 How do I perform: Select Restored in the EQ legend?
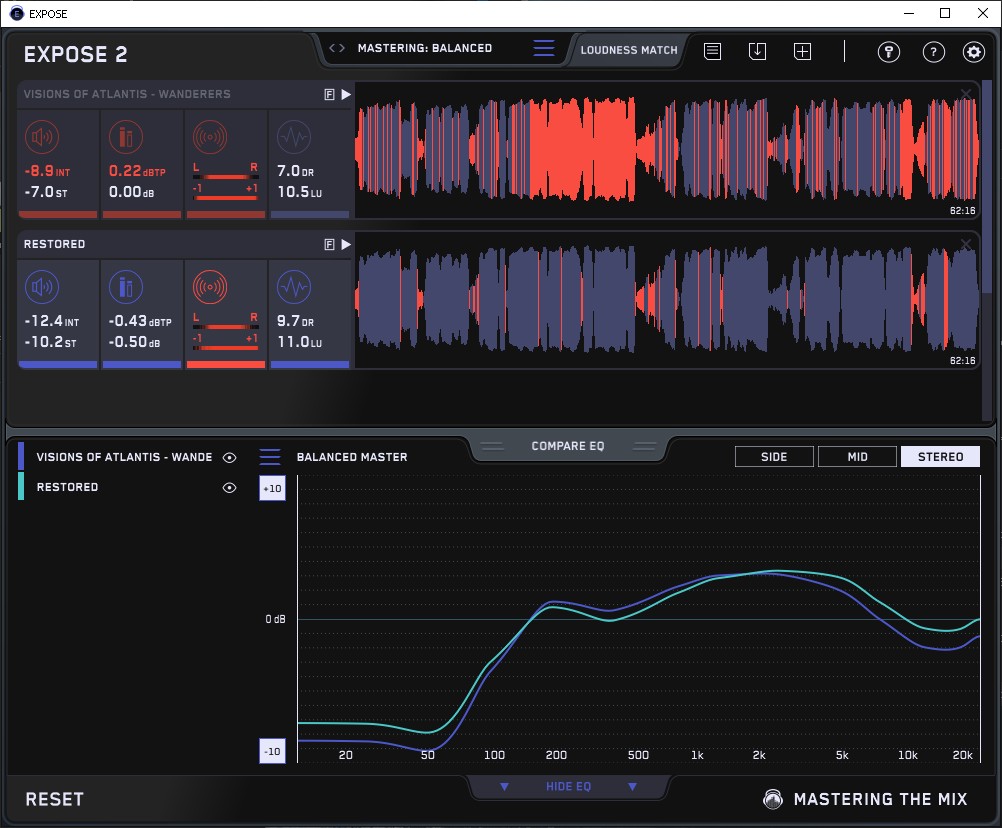click(67, 487)
